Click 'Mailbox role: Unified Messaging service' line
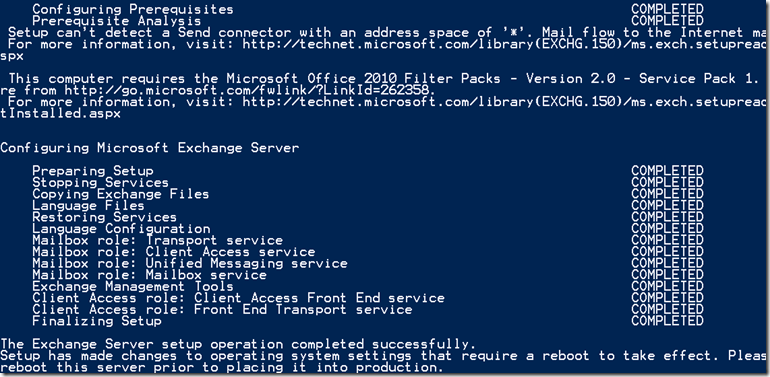 pos(190,264)
